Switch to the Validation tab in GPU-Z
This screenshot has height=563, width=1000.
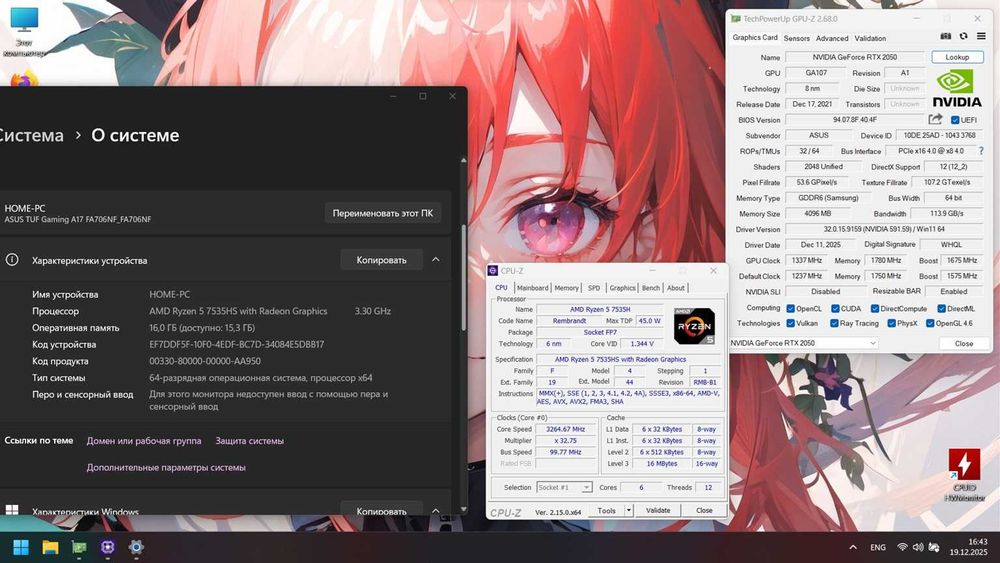(x=870, y=38)
